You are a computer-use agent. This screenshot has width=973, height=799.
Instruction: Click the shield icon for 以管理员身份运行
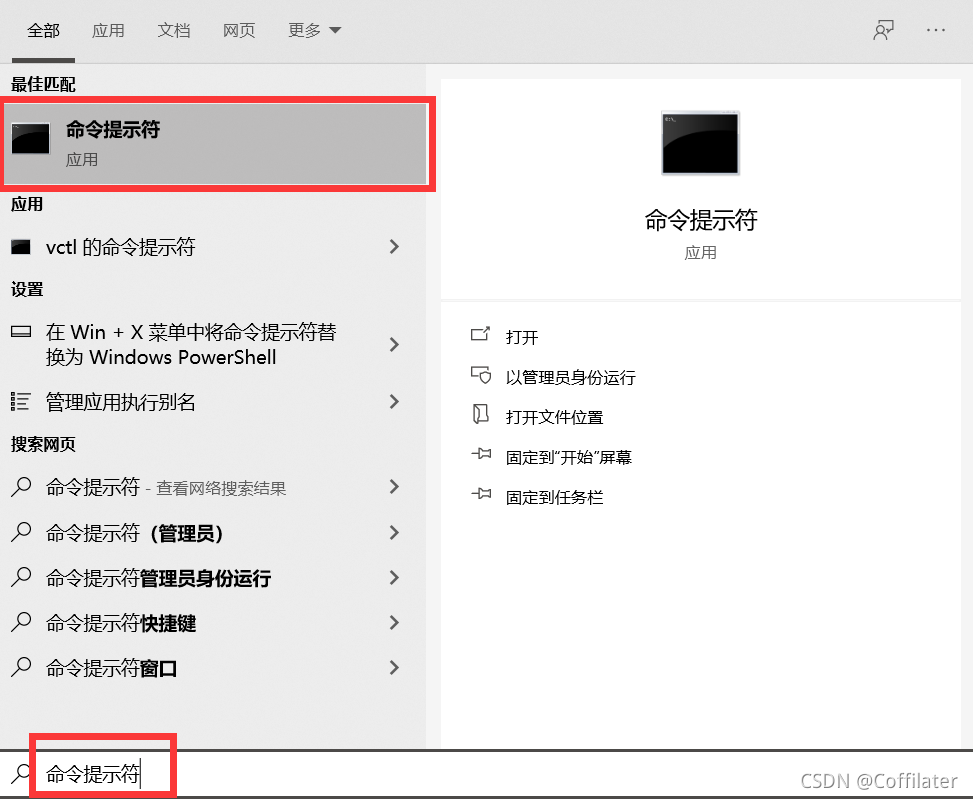click(481, 375)
